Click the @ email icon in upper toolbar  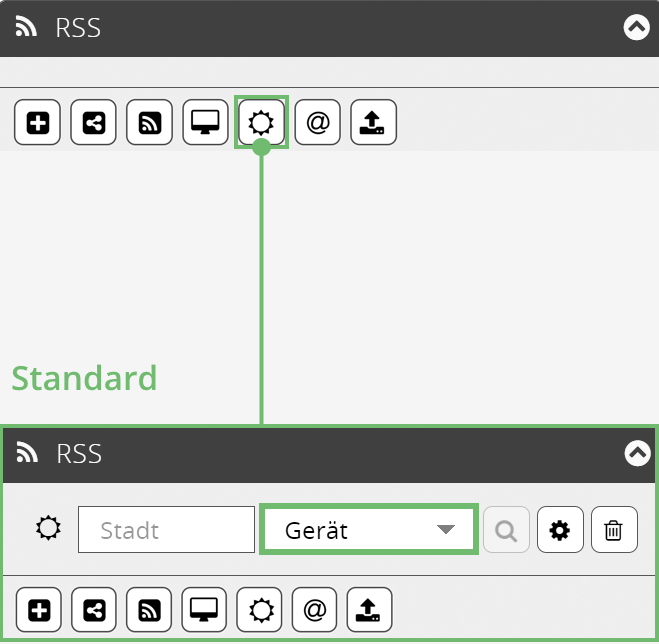coord(318,123)
